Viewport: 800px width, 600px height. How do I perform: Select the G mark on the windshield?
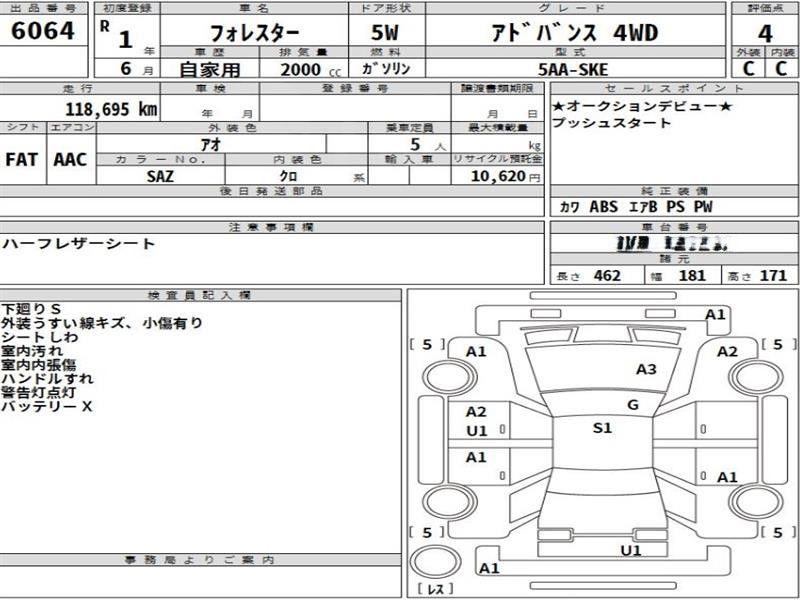tap(633, 405)
